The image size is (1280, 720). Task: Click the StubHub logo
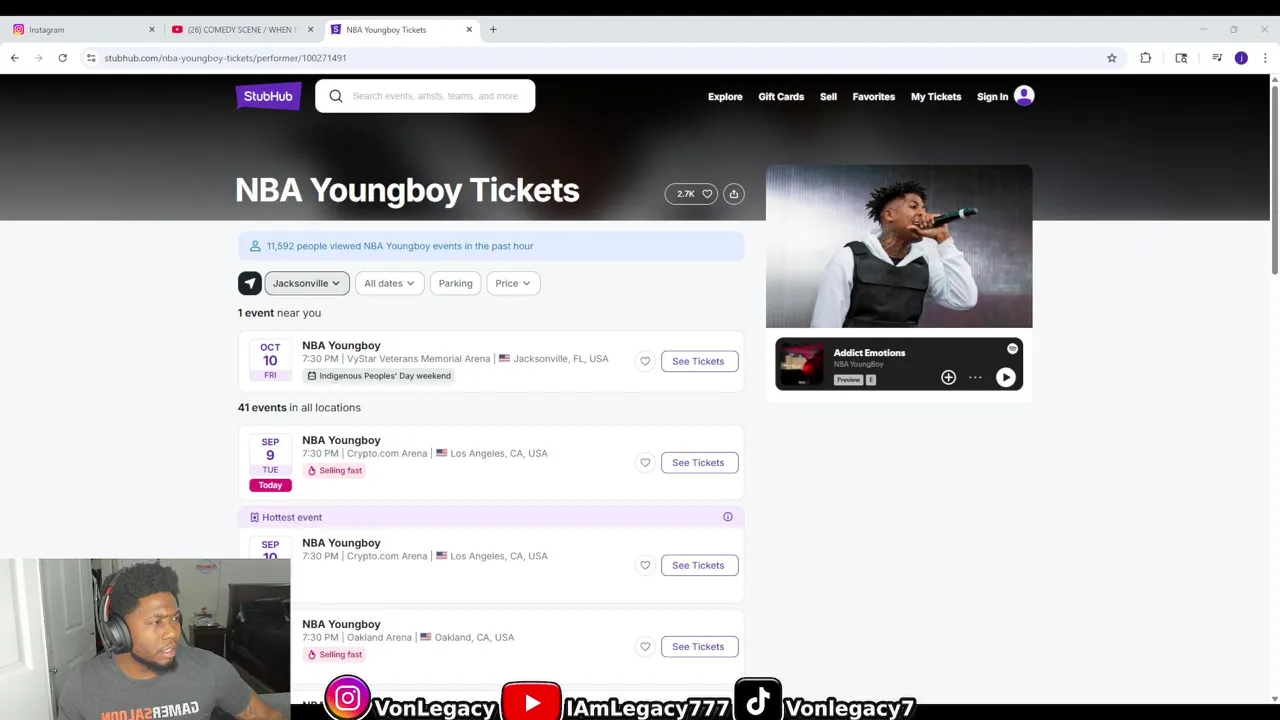tap(268, 96)
